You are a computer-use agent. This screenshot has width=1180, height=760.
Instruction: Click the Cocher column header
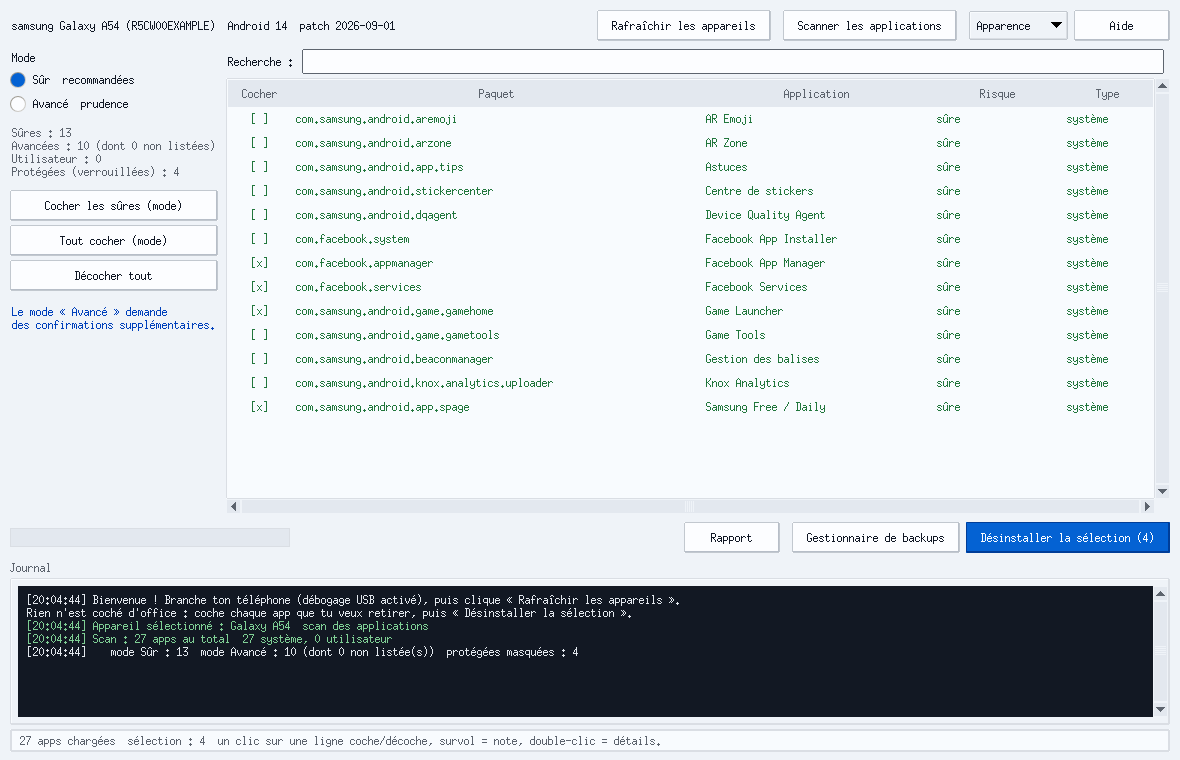pyautogui.click(x=259, y=94)
